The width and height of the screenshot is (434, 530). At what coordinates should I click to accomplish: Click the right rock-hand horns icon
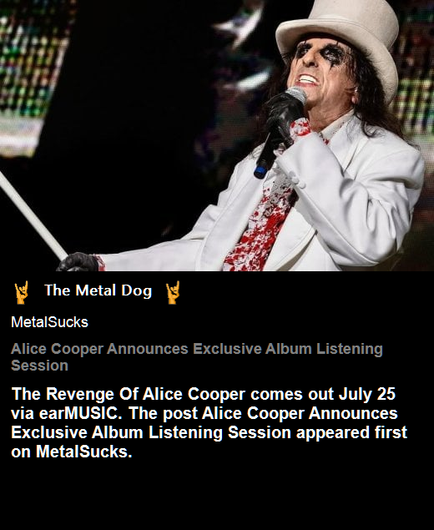pyautogui.click(x=173, y=292)
